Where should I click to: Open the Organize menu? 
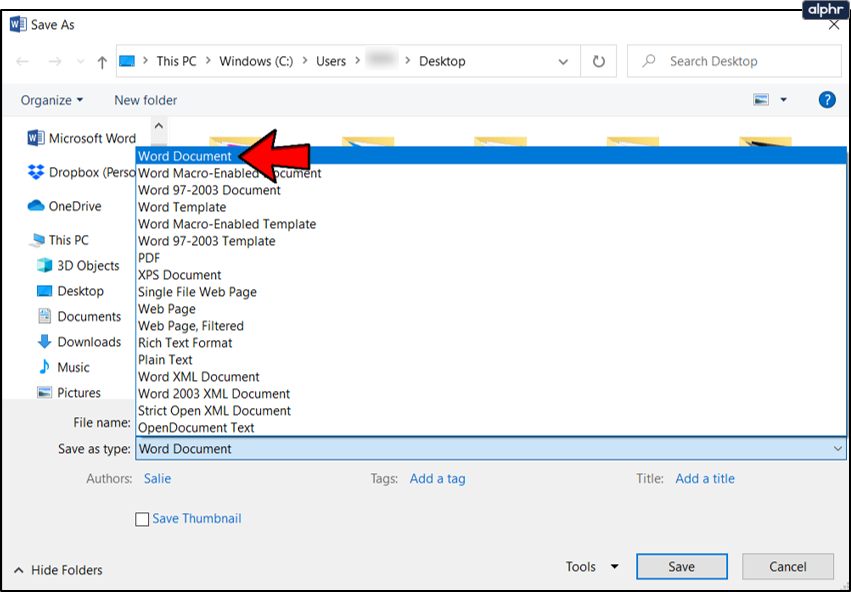[x=52, y=100]
